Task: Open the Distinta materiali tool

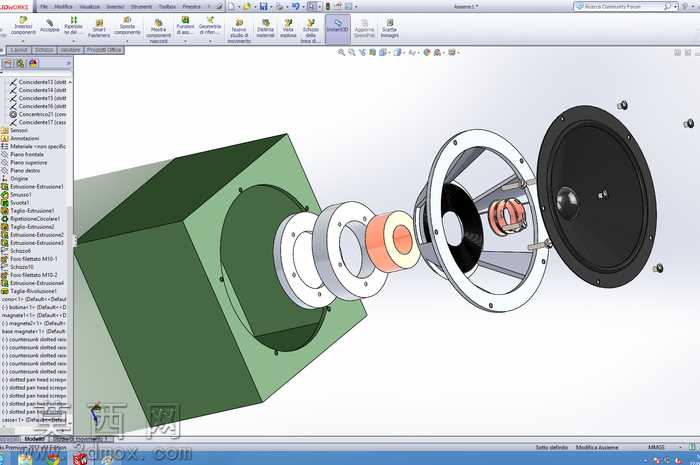Action: click(x=265, y=28)
